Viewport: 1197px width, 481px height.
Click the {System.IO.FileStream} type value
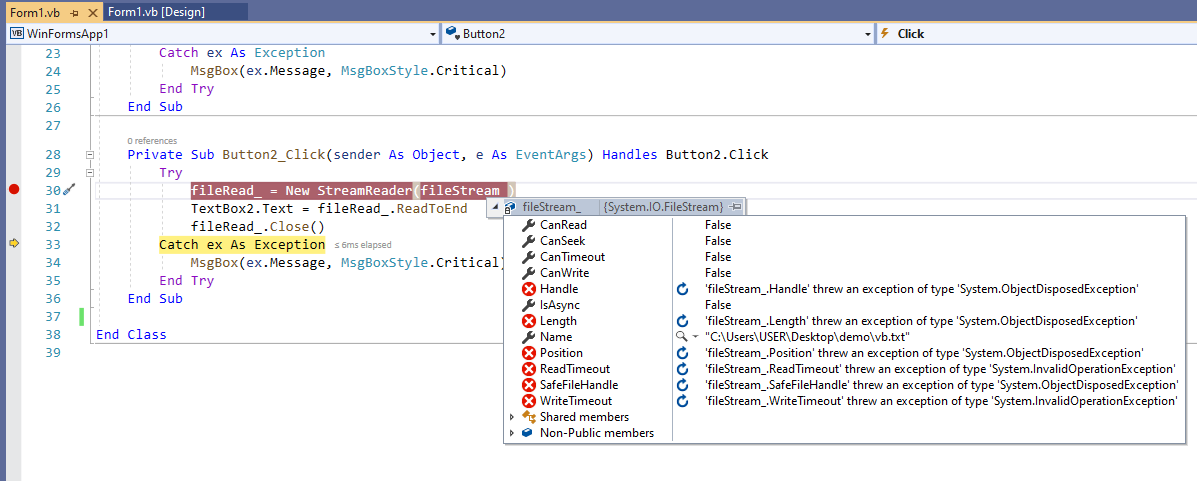pyautogui.click(x=663, y=207)
